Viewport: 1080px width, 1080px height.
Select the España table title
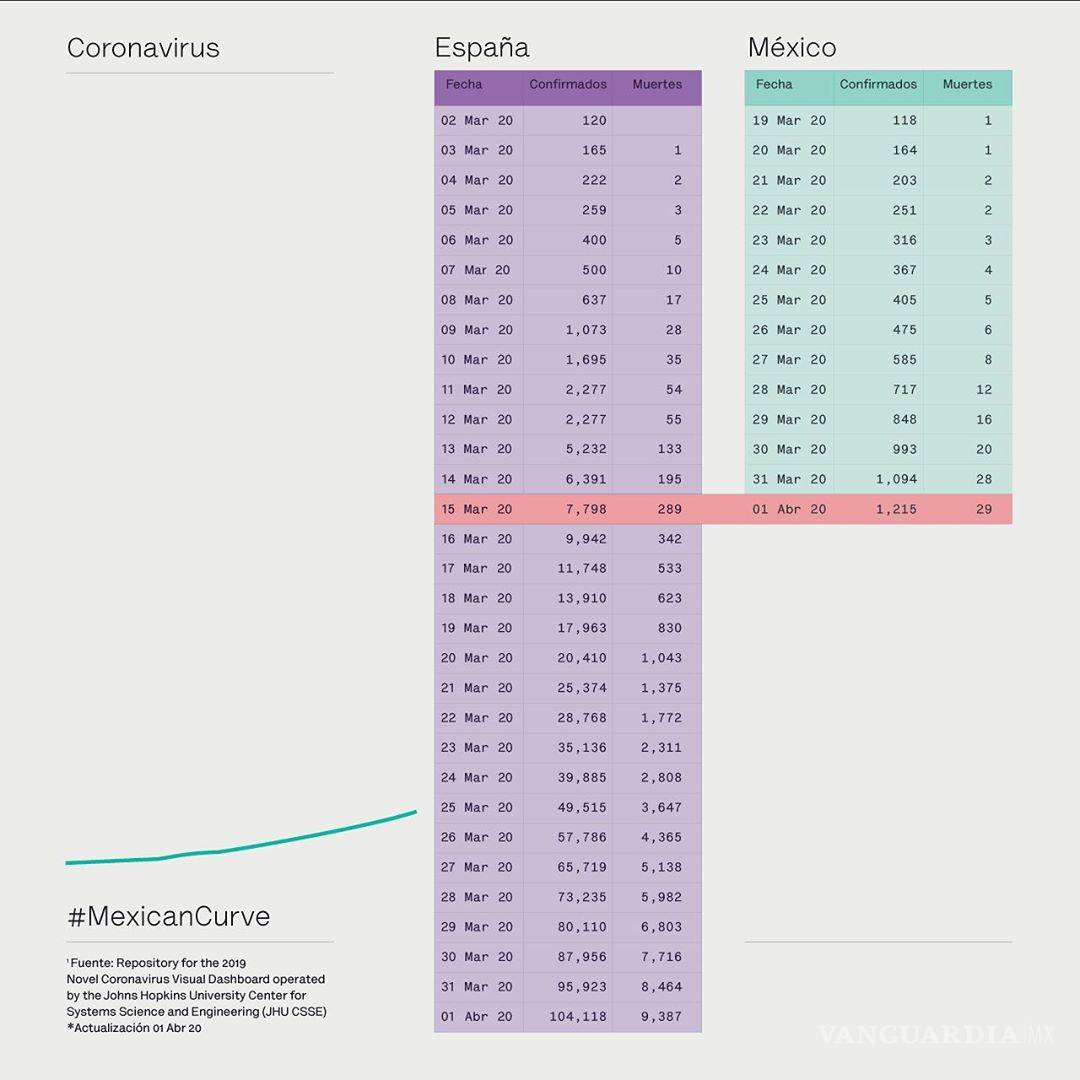point(481,48)
